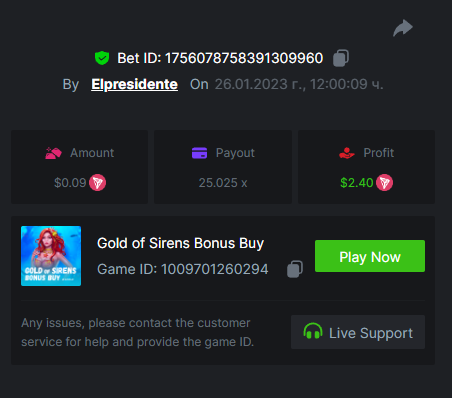This screenshot has width=452, height=398.
Task: Click the Play Now button
Action: coord(370,256)
